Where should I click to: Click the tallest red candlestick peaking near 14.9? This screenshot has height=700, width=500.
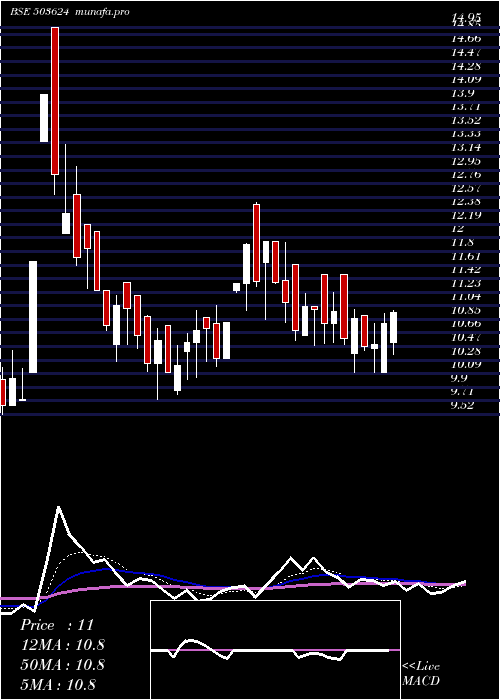(54, 101)
